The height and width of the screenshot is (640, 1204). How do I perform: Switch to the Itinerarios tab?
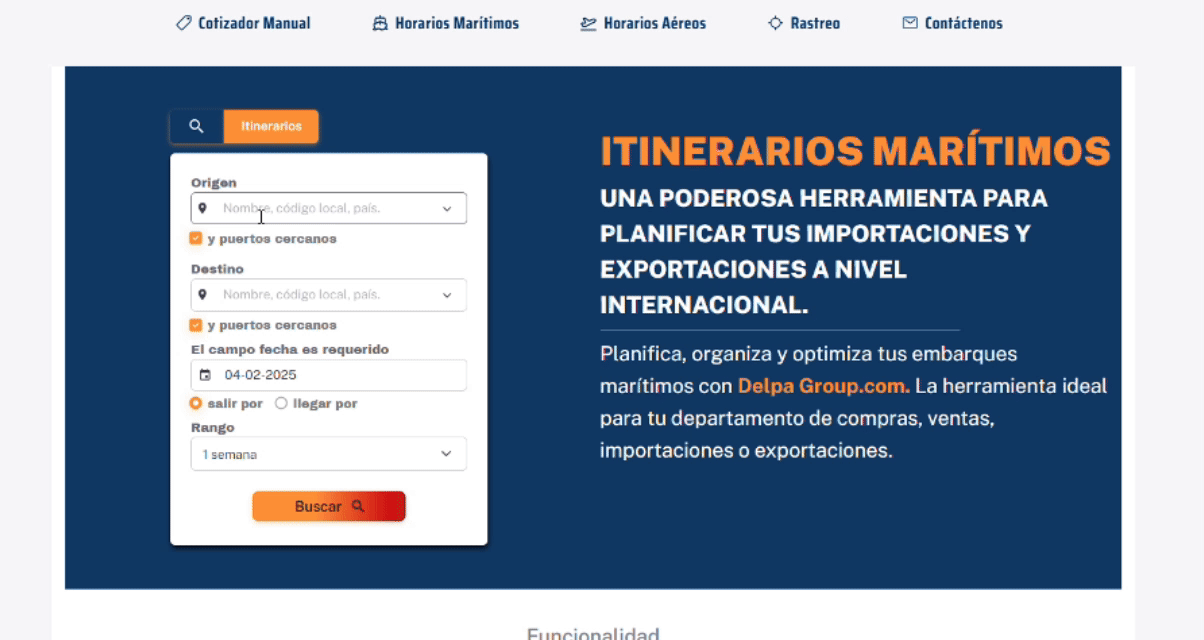[x=271, y=126]
